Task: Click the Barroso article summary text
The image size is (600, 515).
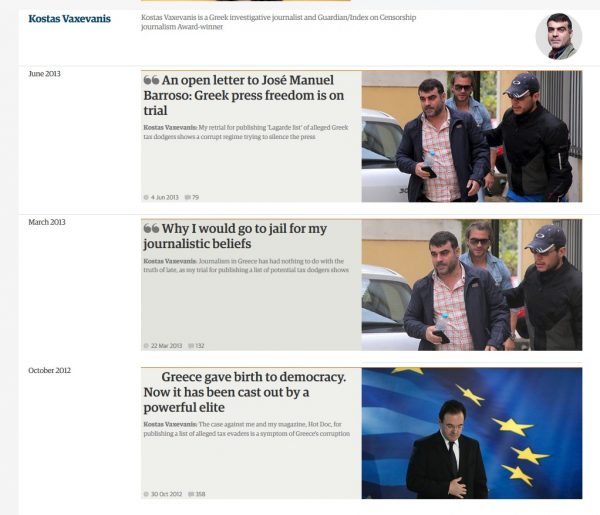Action: 246,132
